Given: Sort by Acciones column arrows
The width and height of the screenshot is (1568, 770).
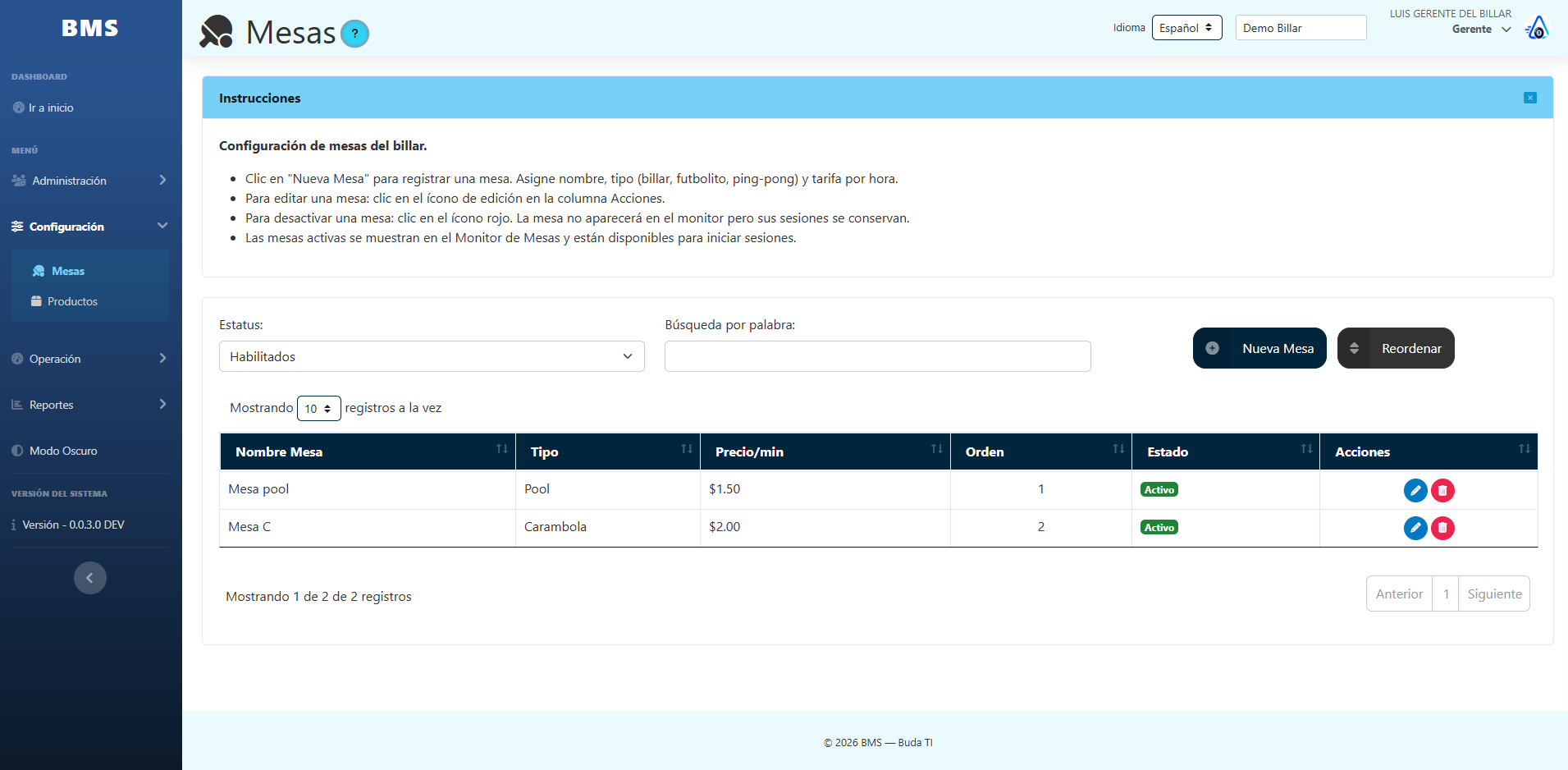Looking at the screenshot, I should click(x=1525, y=449).
